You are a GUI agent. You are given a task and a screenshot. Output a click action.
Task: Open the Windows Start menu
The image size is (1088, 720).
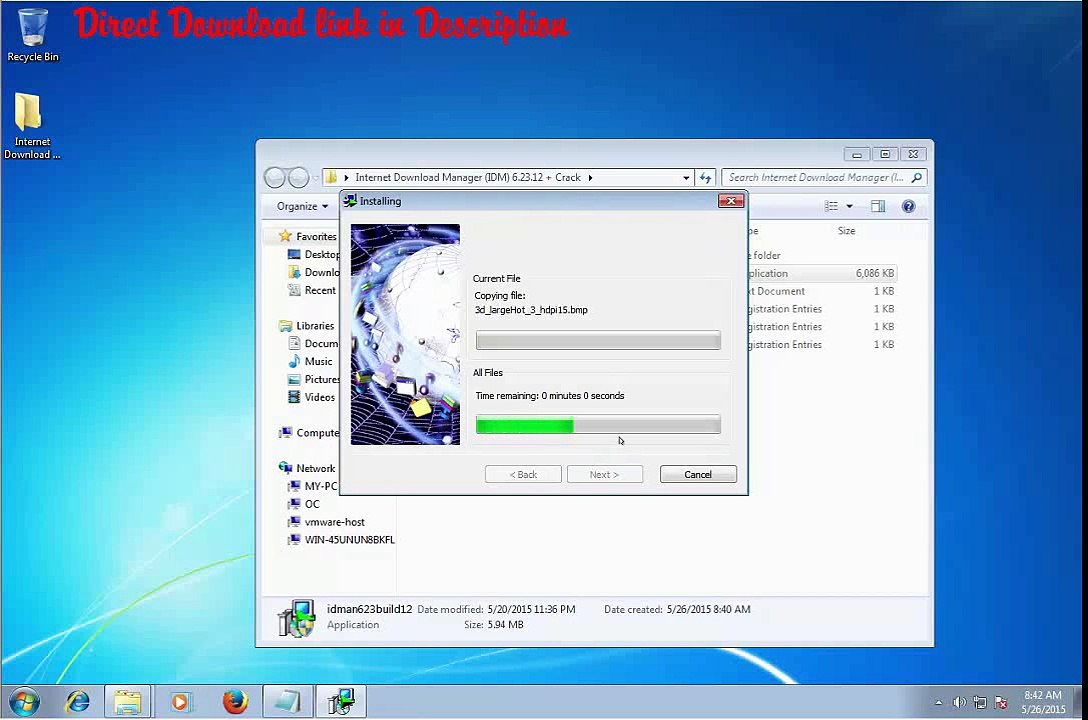tap(24, 702)
